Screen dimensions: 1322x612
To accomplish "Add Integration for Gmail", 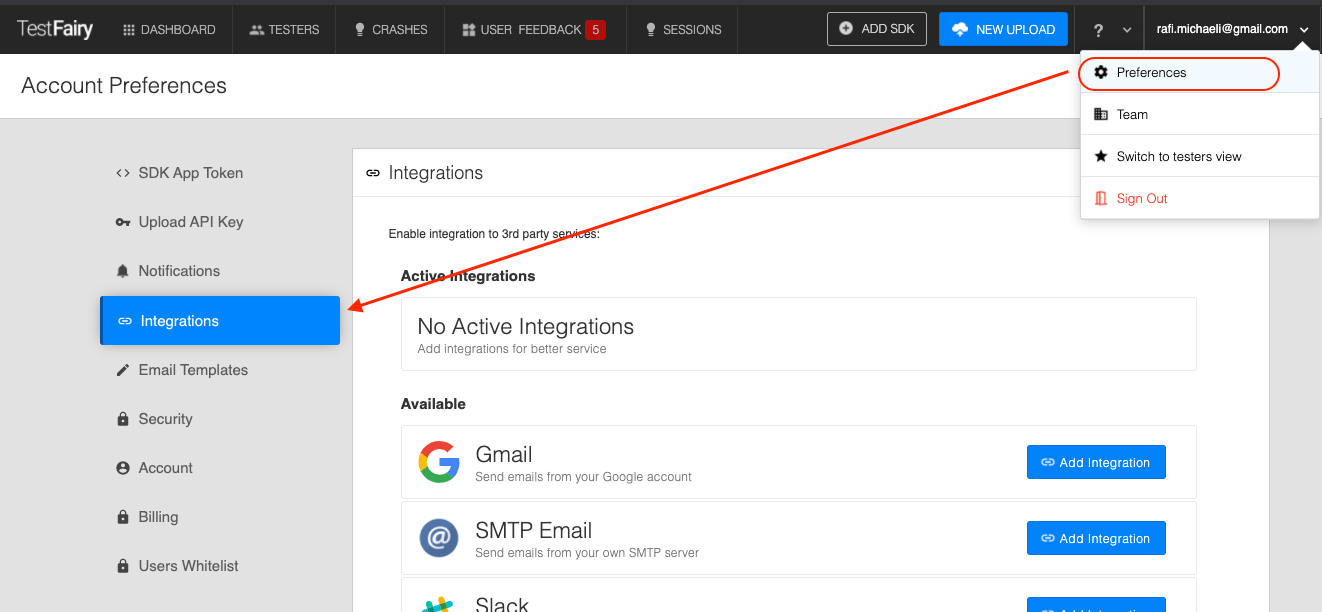I will (1096, 461).
